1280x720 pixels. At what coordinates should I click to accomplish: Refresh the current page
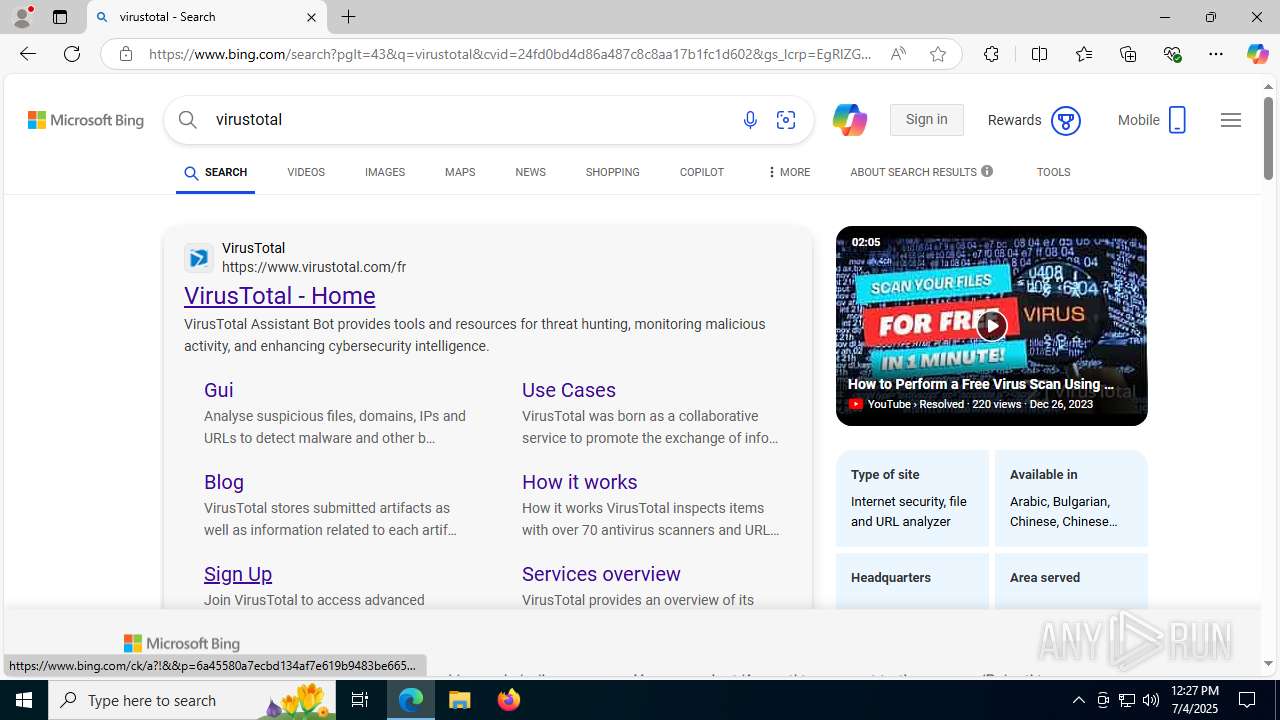pyautogui.click(x=72, y=54)
